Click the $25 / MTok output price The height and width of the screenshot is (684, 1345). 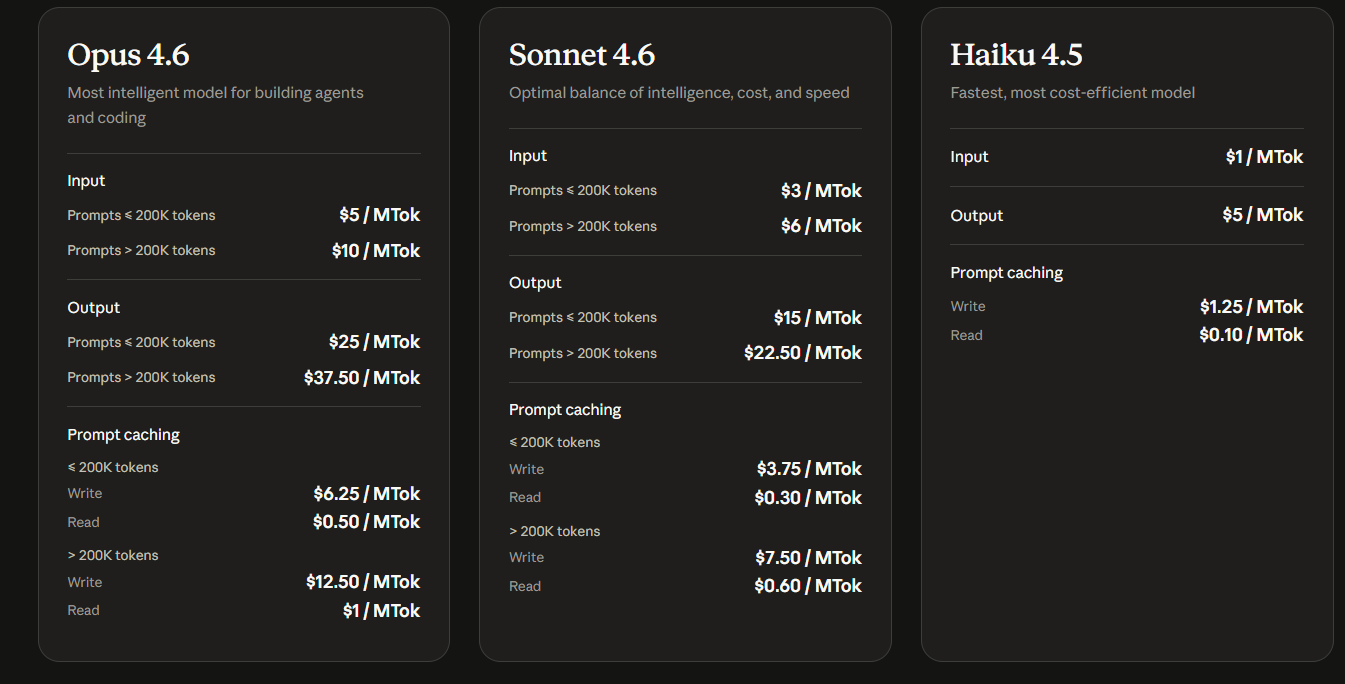point(375,342)
